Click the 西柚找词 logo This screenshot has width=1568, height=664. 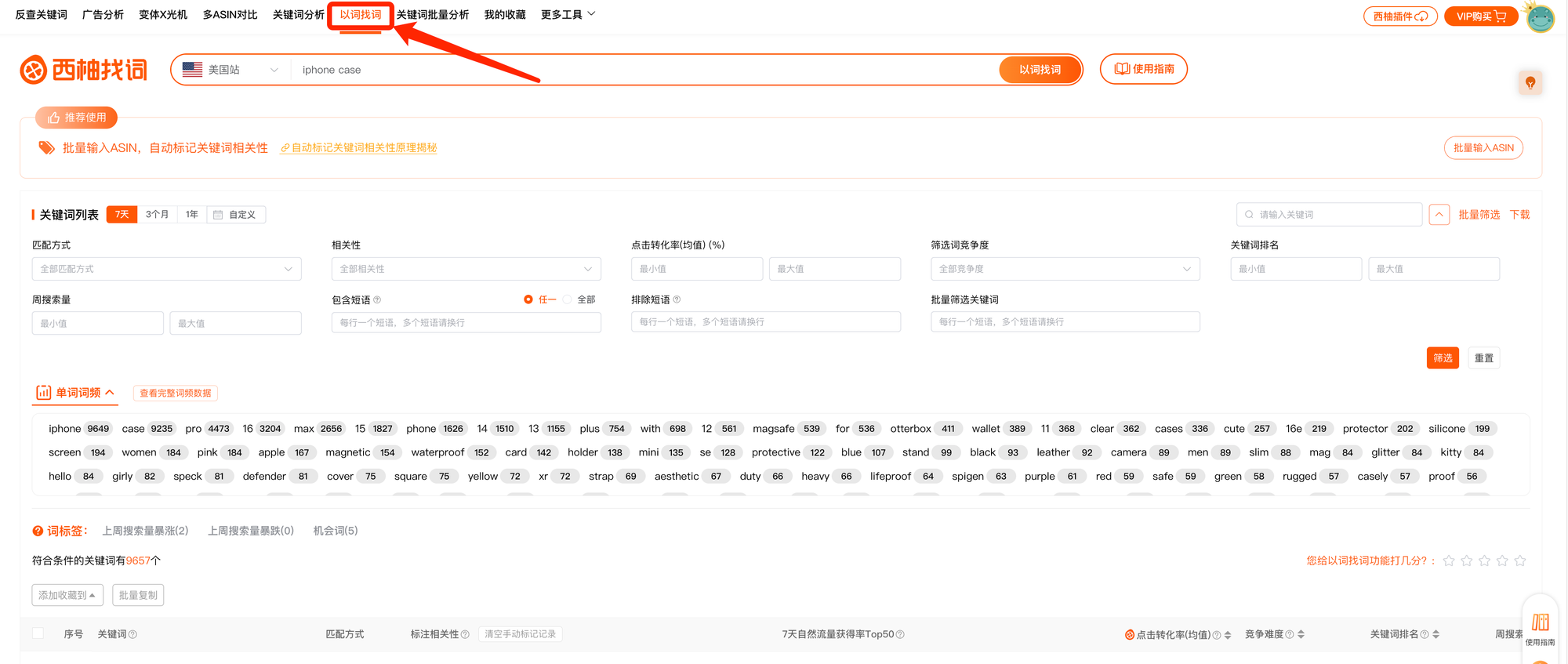(84, 70)
